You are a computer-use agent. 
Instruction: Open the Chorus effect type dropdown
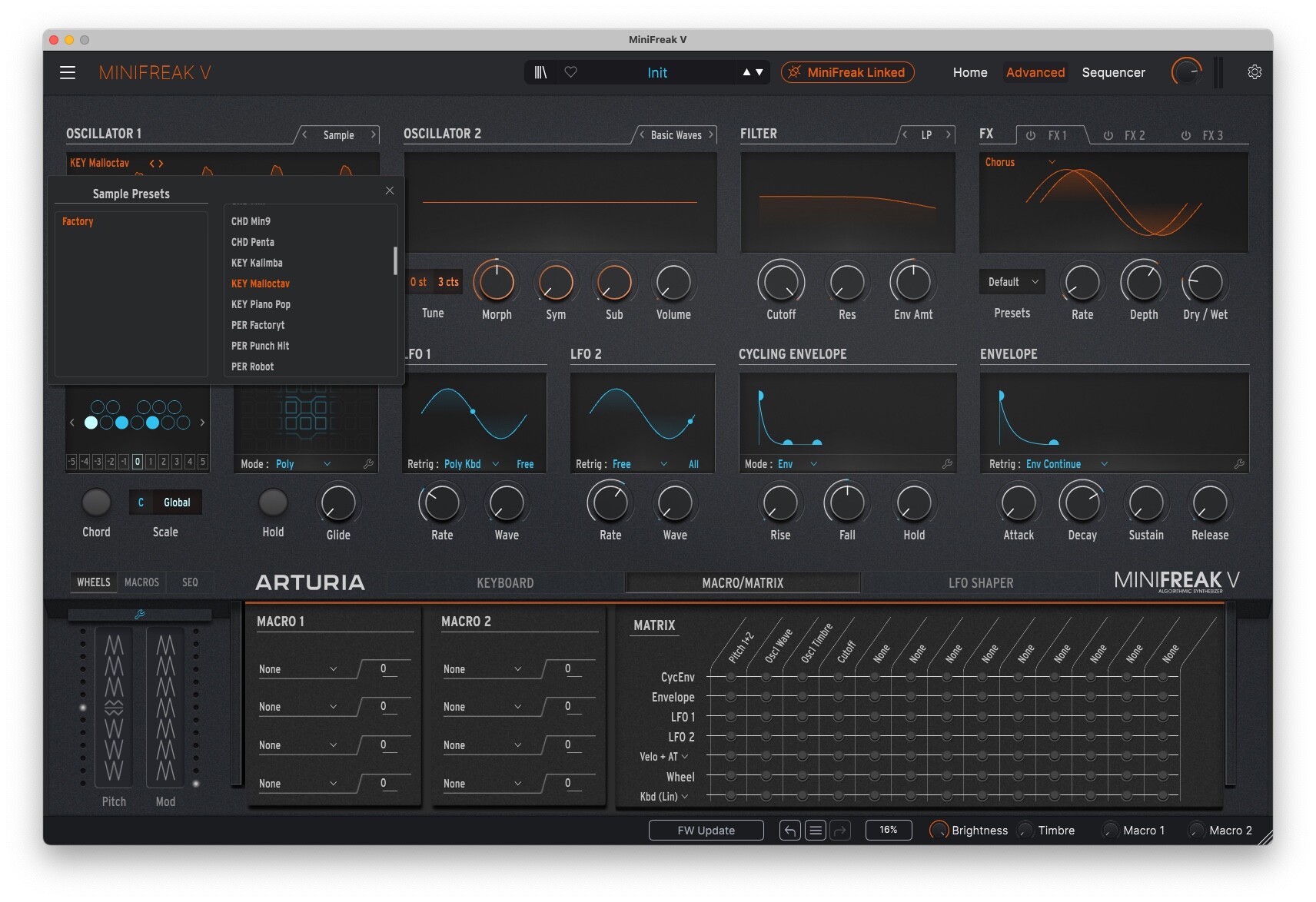(x=1020, y=162)
